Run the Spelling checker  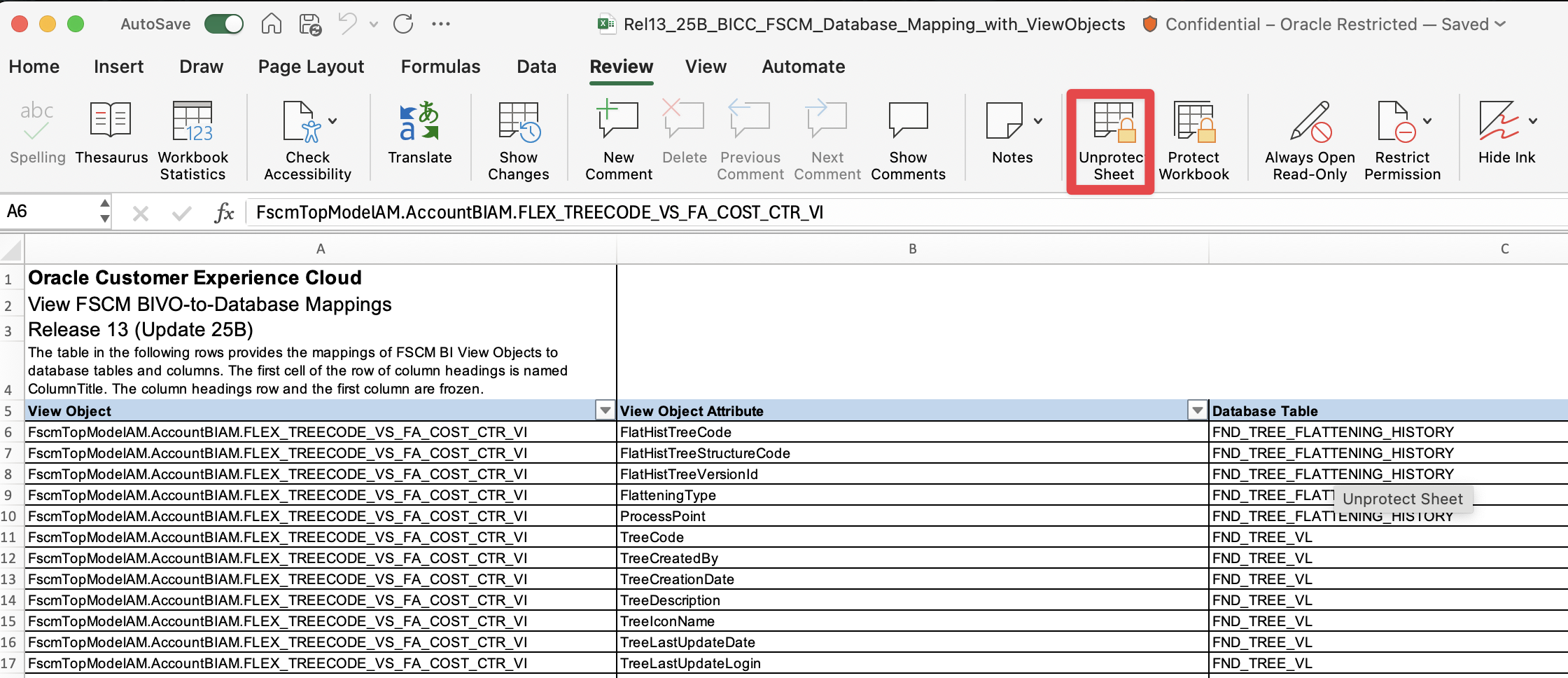click(36, 137)
